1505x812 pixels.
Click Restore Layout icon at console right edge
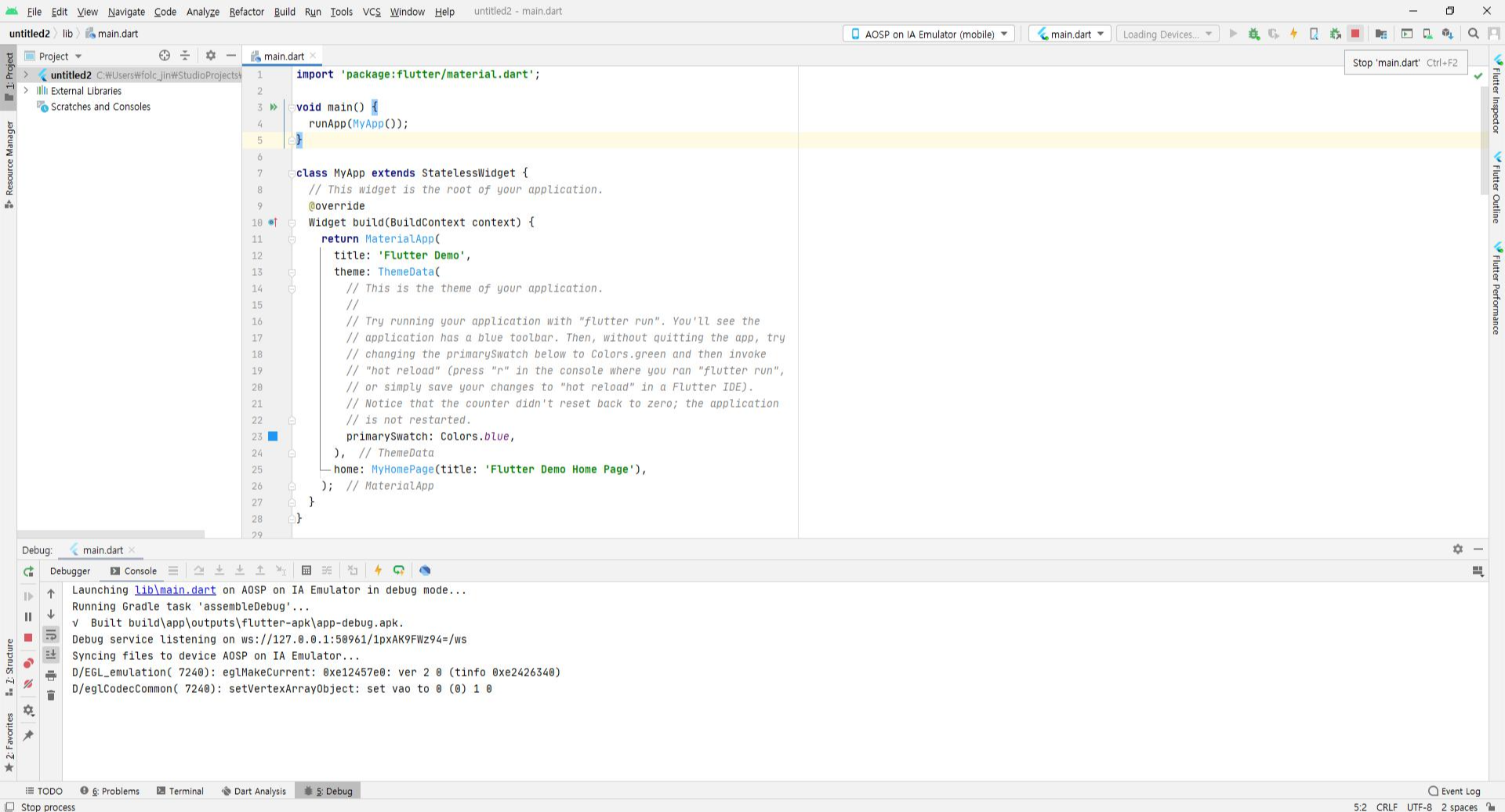click(1478, 571)
